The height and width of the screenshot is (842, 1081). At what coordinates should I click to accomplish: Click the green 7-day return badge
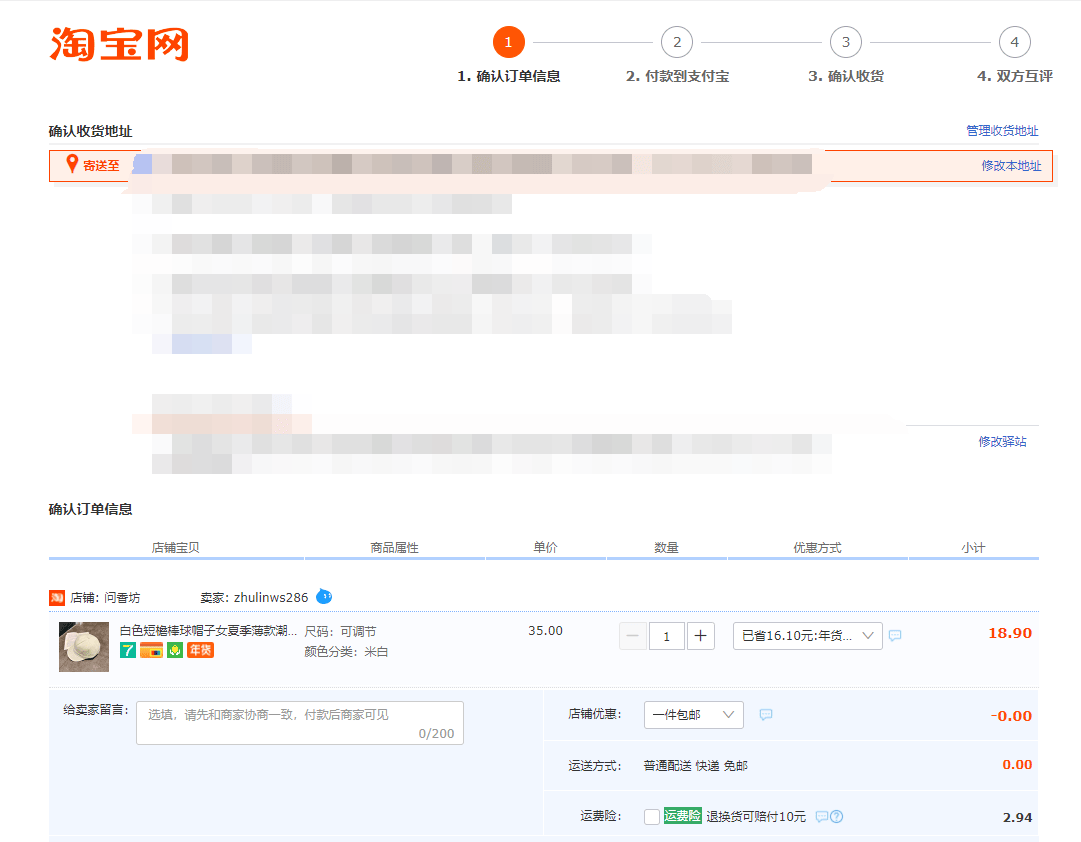128,650
